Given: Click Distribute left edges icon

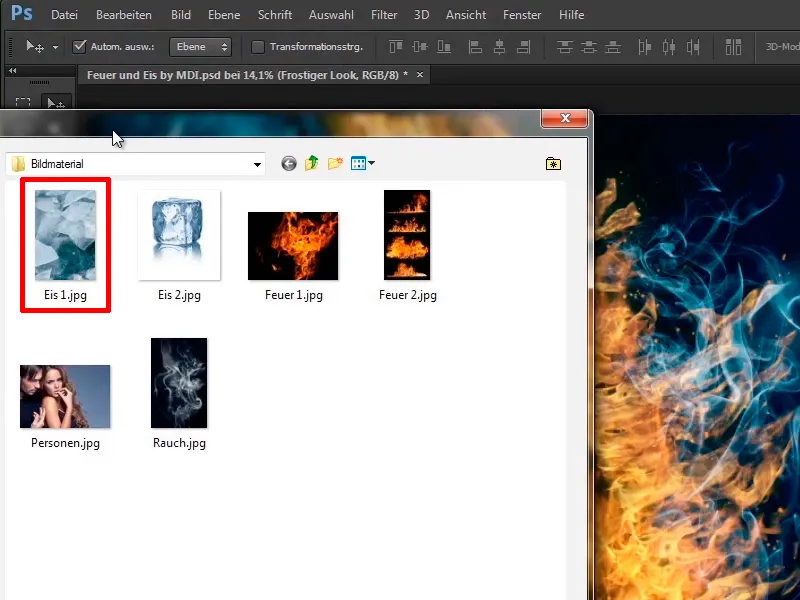Looking at the screenshot, I should [644, 47].
